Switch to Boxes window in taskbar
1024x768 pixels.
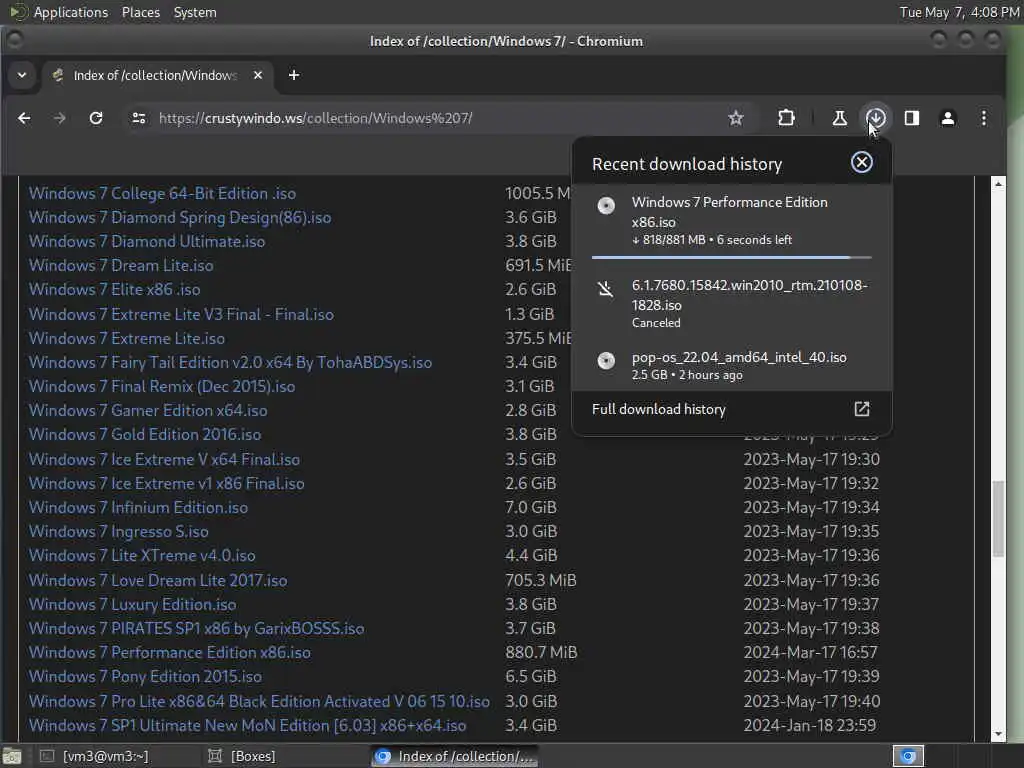click(x=242, y=756)
